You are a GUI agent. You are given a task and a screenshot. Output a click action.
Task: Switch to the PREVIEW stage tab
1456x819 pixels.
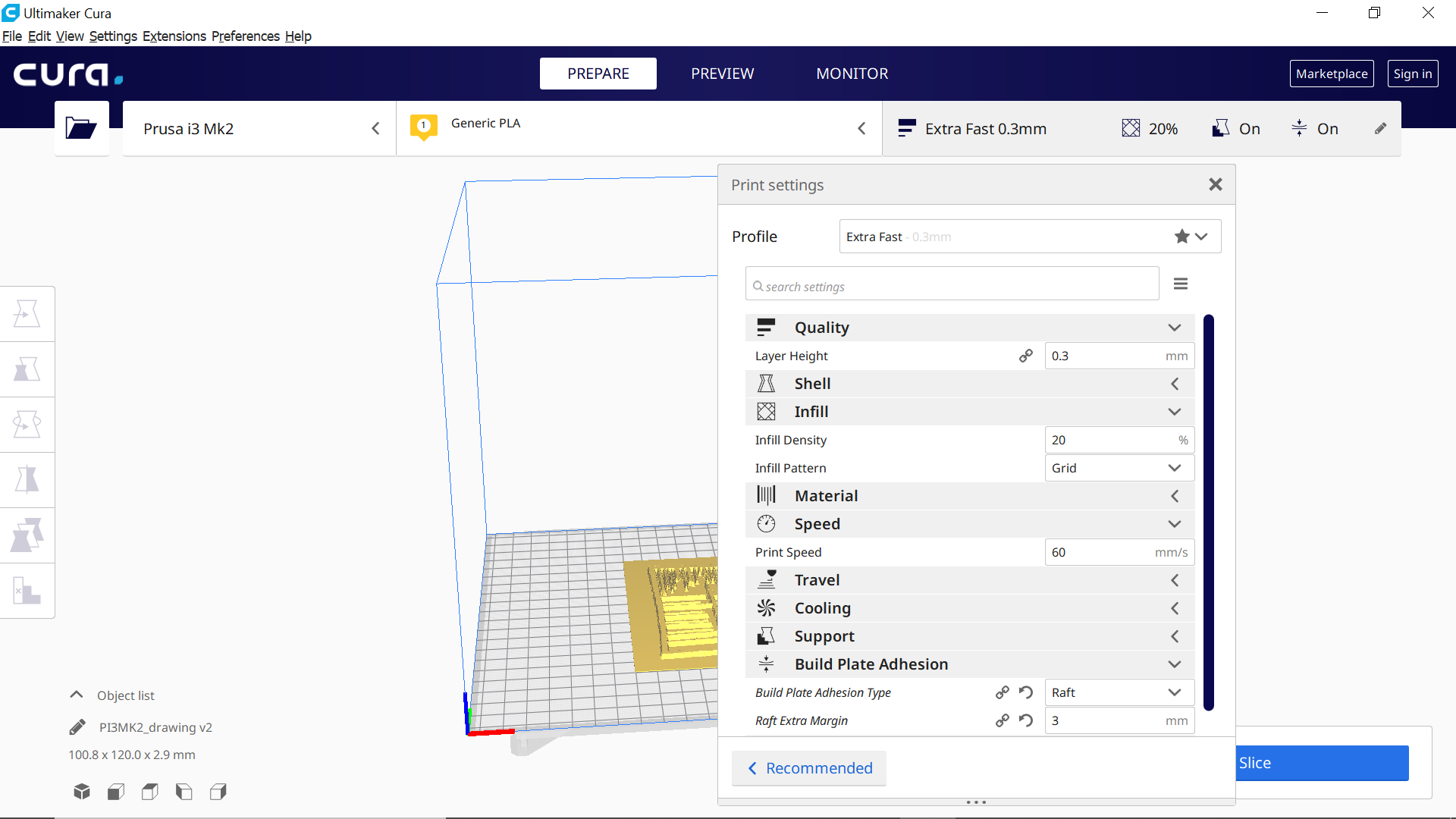coord(723,74)
